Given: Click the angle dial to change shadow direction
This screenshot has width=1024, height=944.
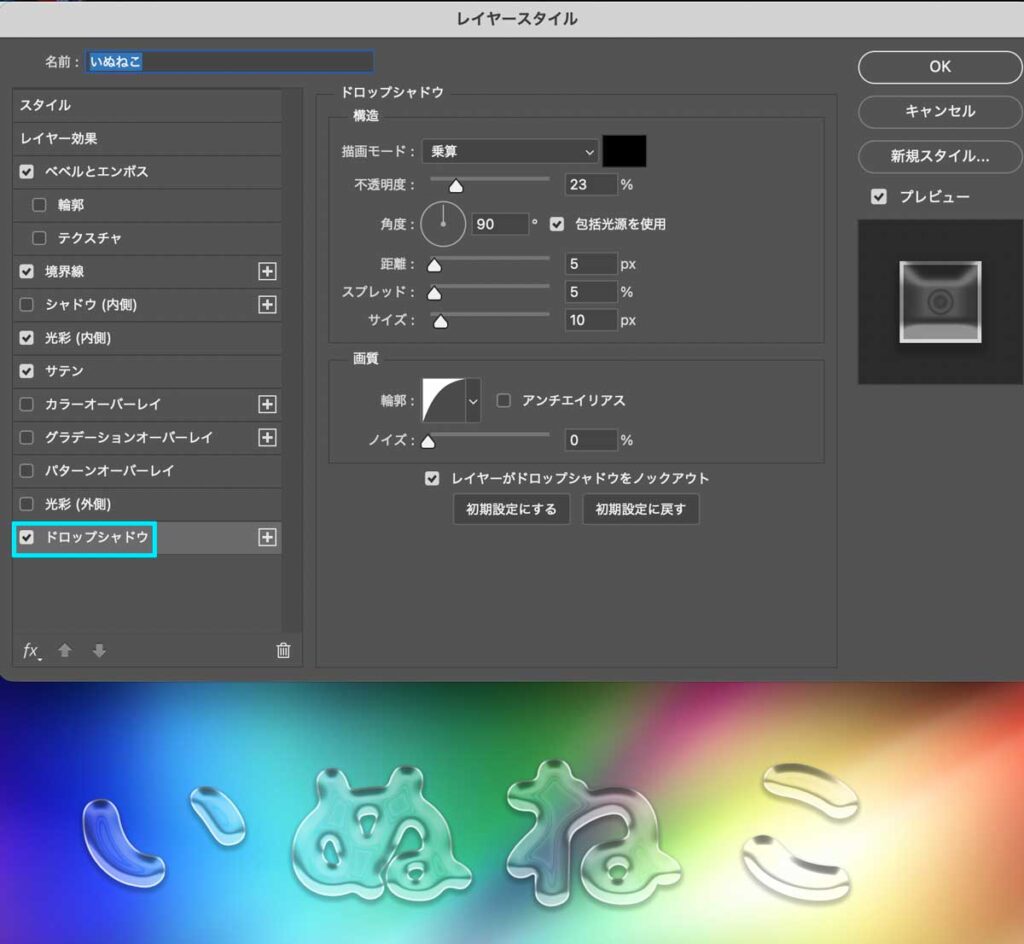Looking at the screenshot, I should [x=443, y=223].
